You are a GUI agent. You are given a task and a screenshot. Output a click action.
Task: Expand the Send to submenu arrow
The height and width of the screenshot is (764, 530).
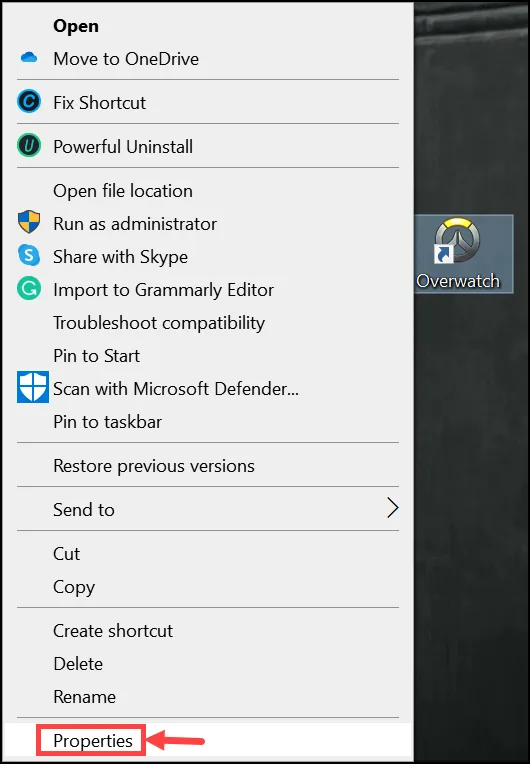(393, 508)
